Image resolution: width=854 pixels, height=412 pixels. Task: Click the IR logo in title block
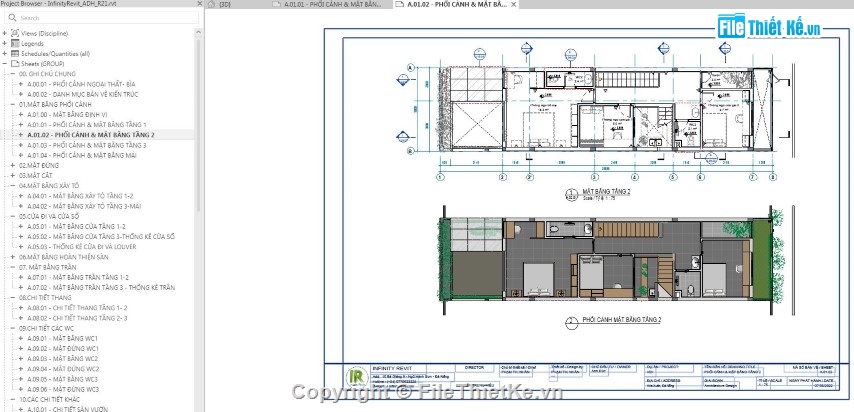357,377
